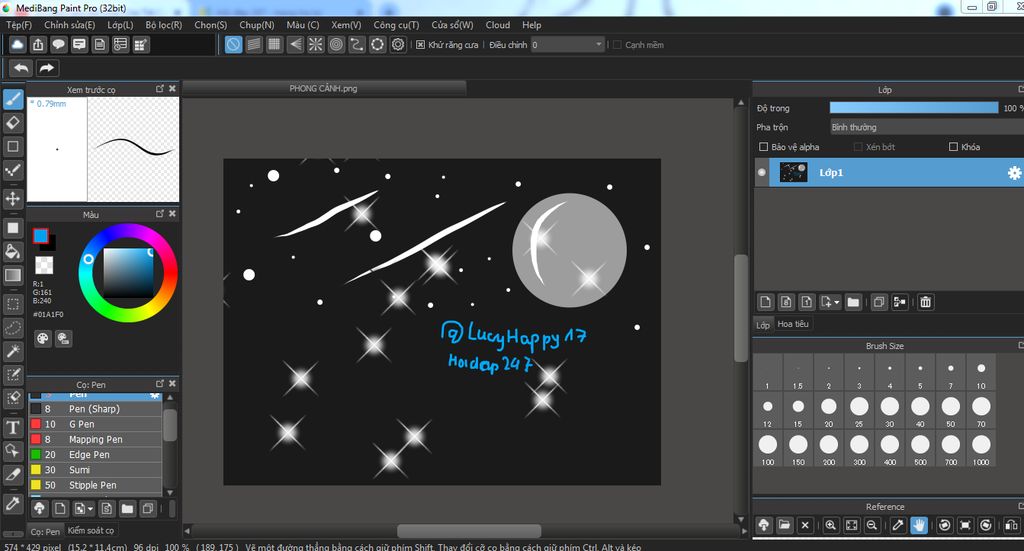The width and height of the screenshot is (1024, 551).
Task: Enable the radial snap guide
Action: [315, 44]
